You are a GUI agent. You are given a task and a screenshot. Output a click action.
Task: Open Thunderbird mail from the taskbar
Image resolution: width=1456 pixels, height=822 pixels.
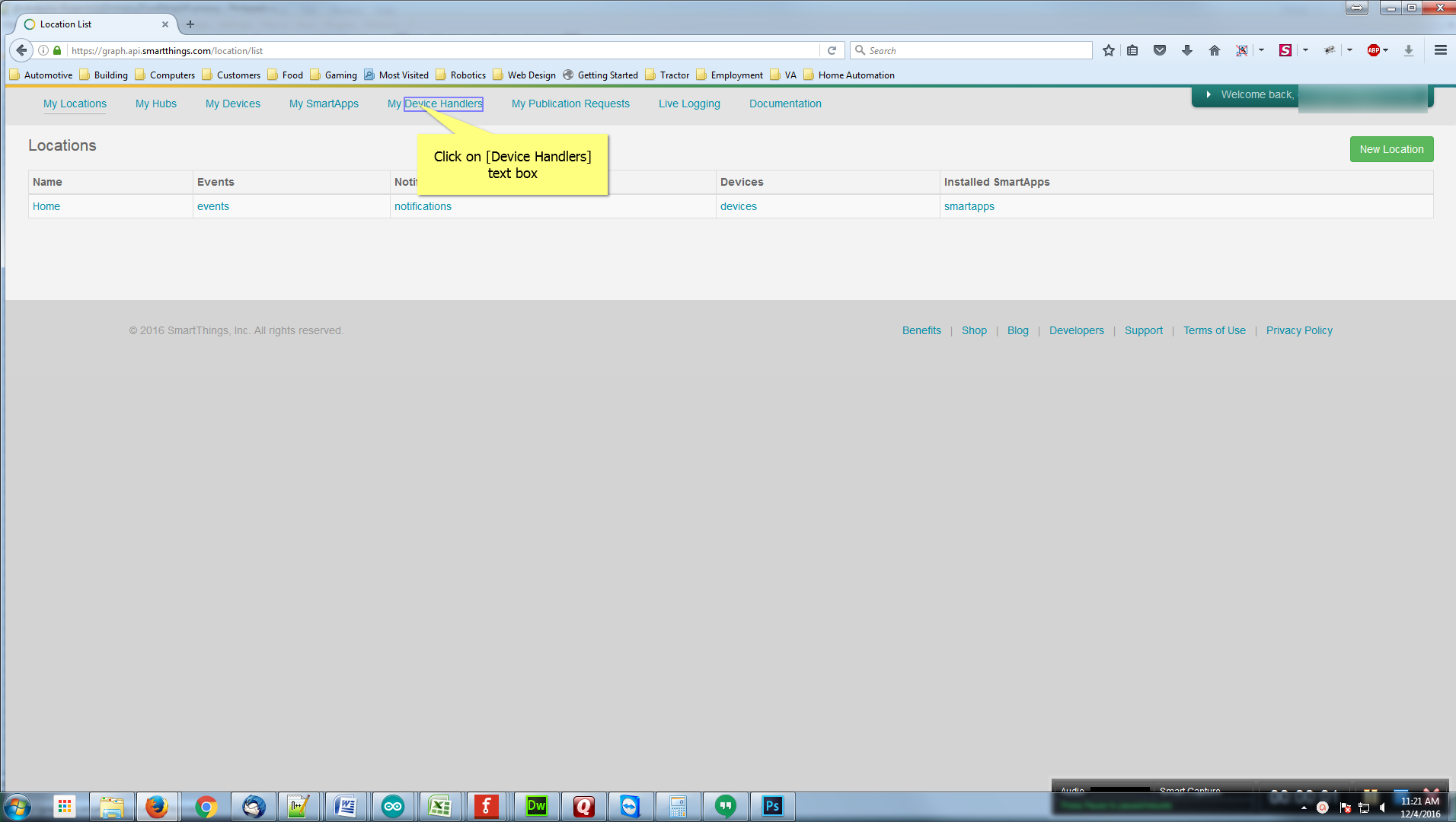[x=254, y=806]
